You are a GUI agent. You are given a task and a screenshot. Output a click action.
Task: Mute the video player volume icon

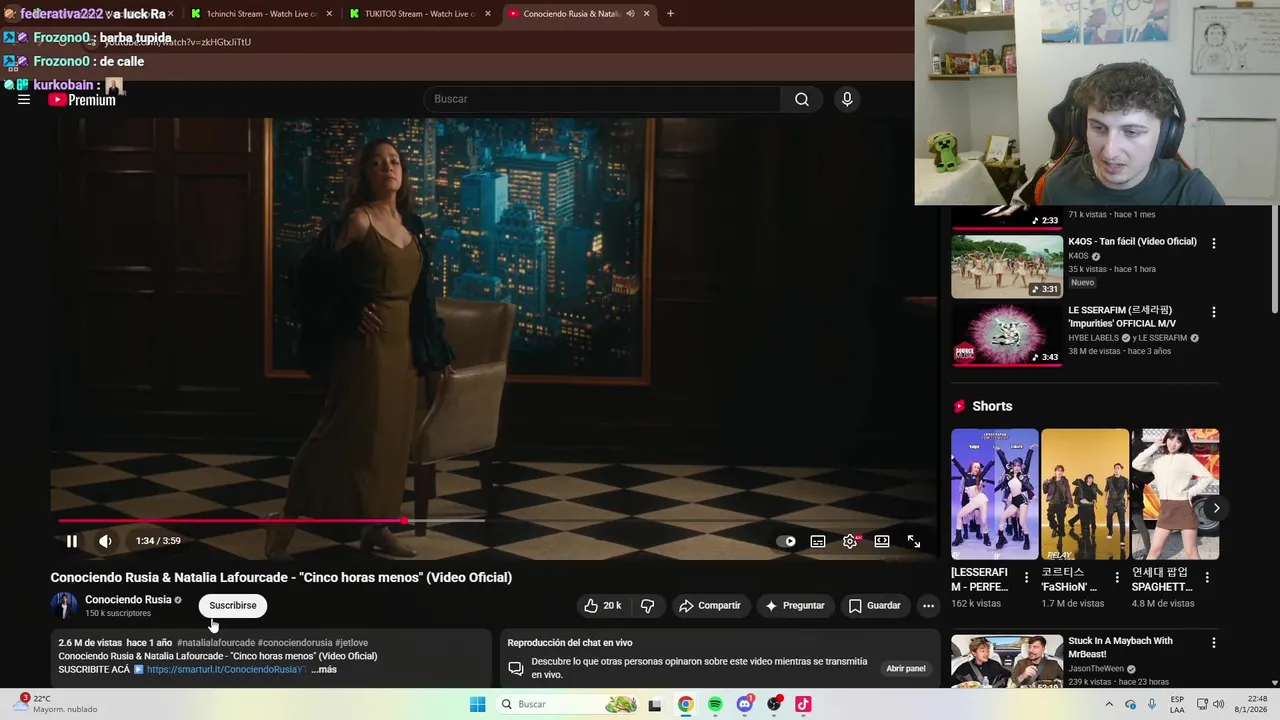coord(105,541)
